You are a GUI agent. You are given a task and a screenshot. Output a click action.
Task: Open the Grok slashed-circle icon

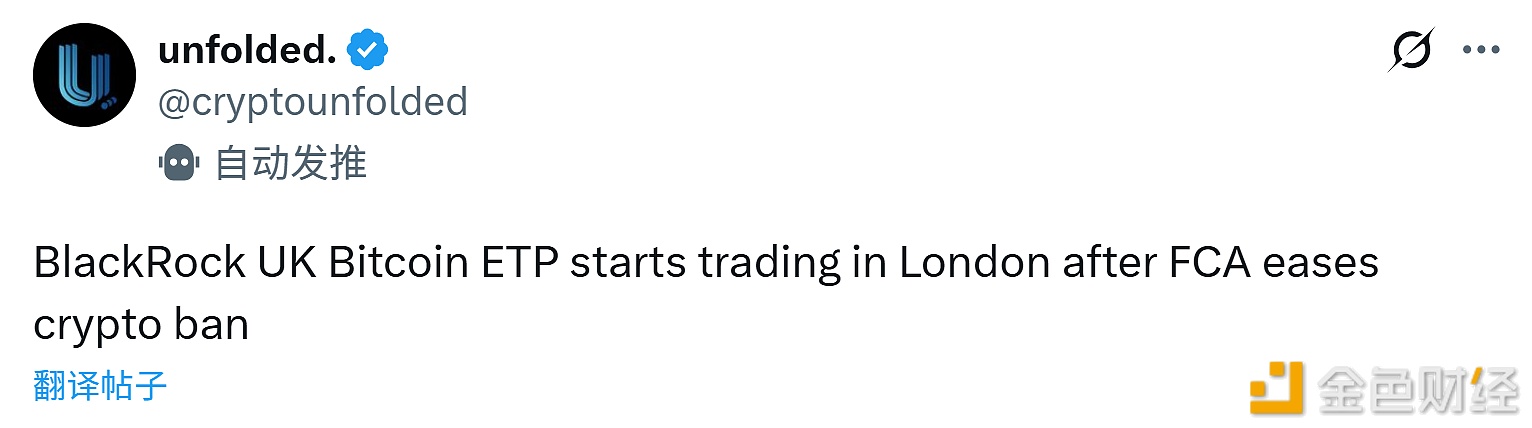click(1410, 50)
